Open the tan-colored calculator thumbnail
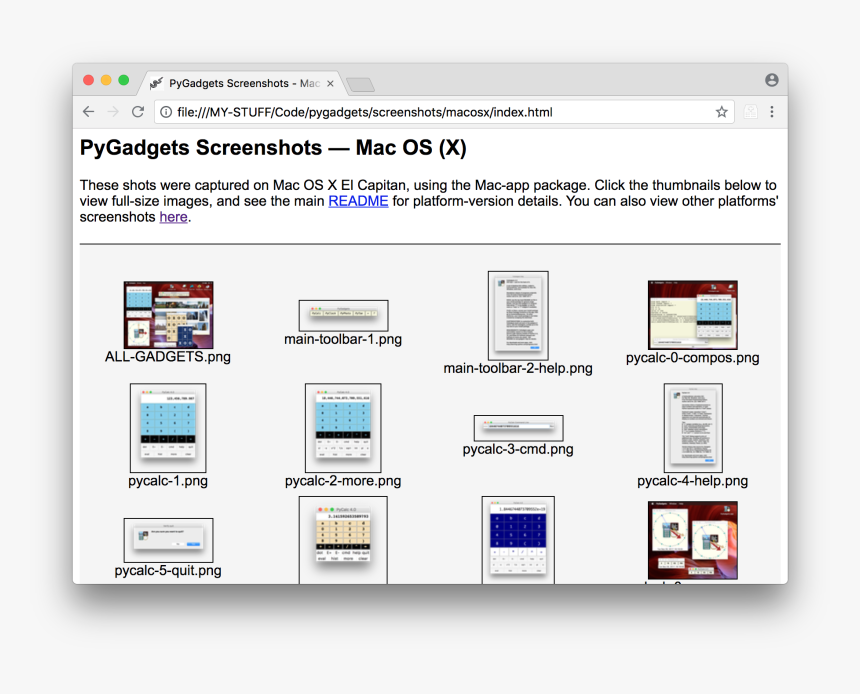The image size is (860, 694). point(343,540)
